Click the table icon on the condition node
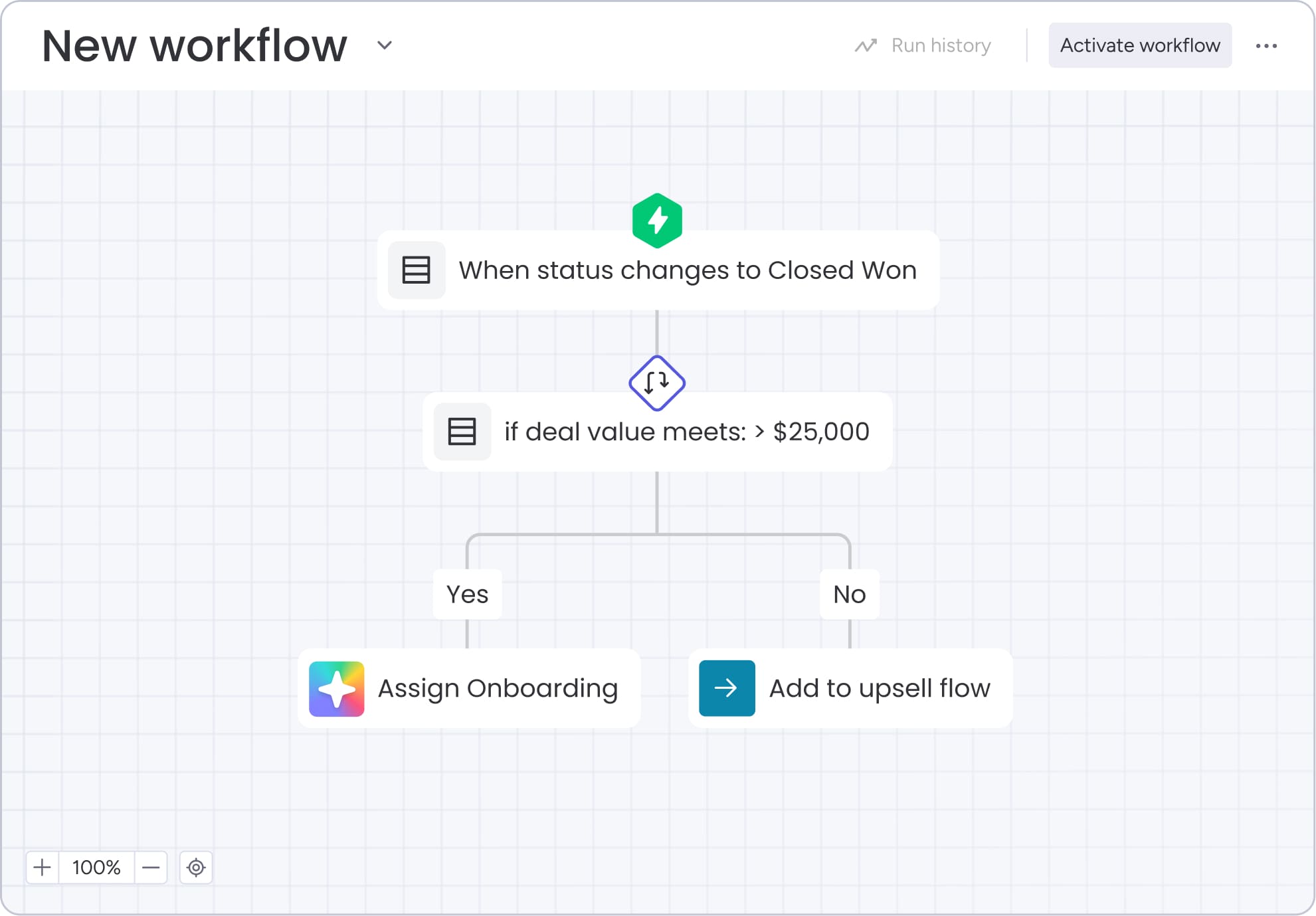This screenshot has width=1316, height=916. point(462,431)
